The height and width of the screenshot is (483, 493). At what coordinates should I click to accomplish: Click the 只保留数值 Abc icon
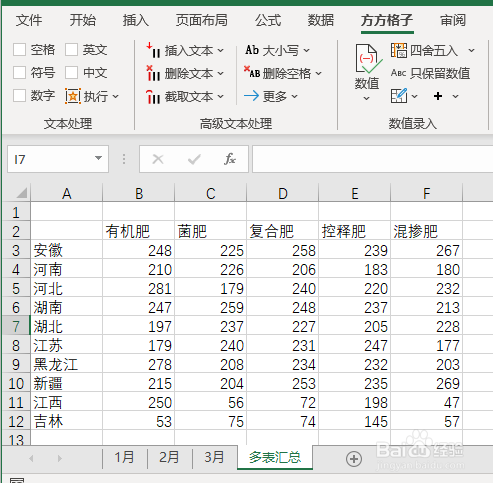pyautogui.click(x=398, y=73)
